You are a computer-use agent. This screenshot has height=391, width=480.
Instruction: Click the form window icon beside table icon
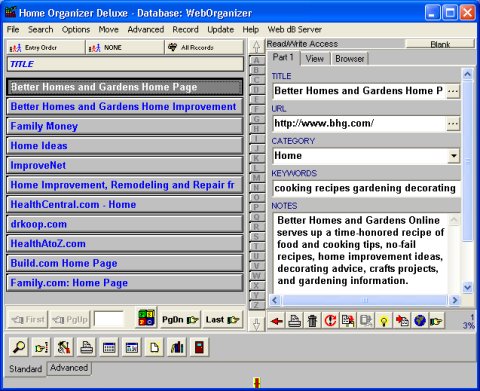click(x=132, y=347)
